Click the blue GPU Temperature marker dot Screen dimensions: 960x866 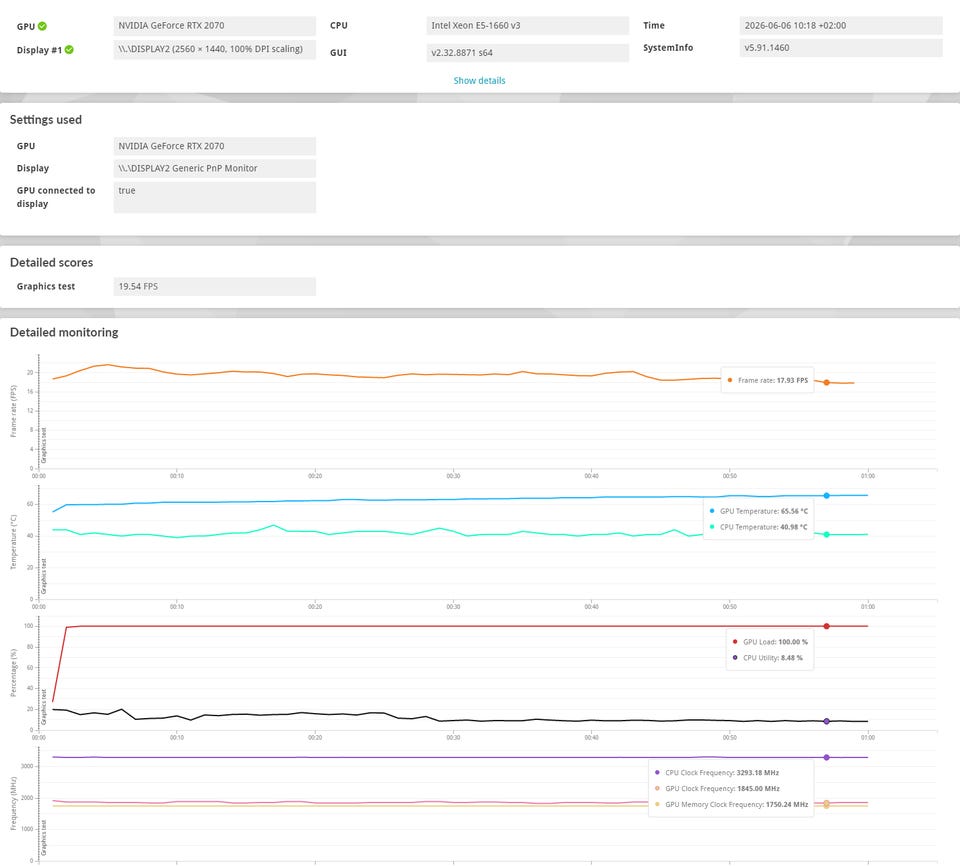(826, 495)
